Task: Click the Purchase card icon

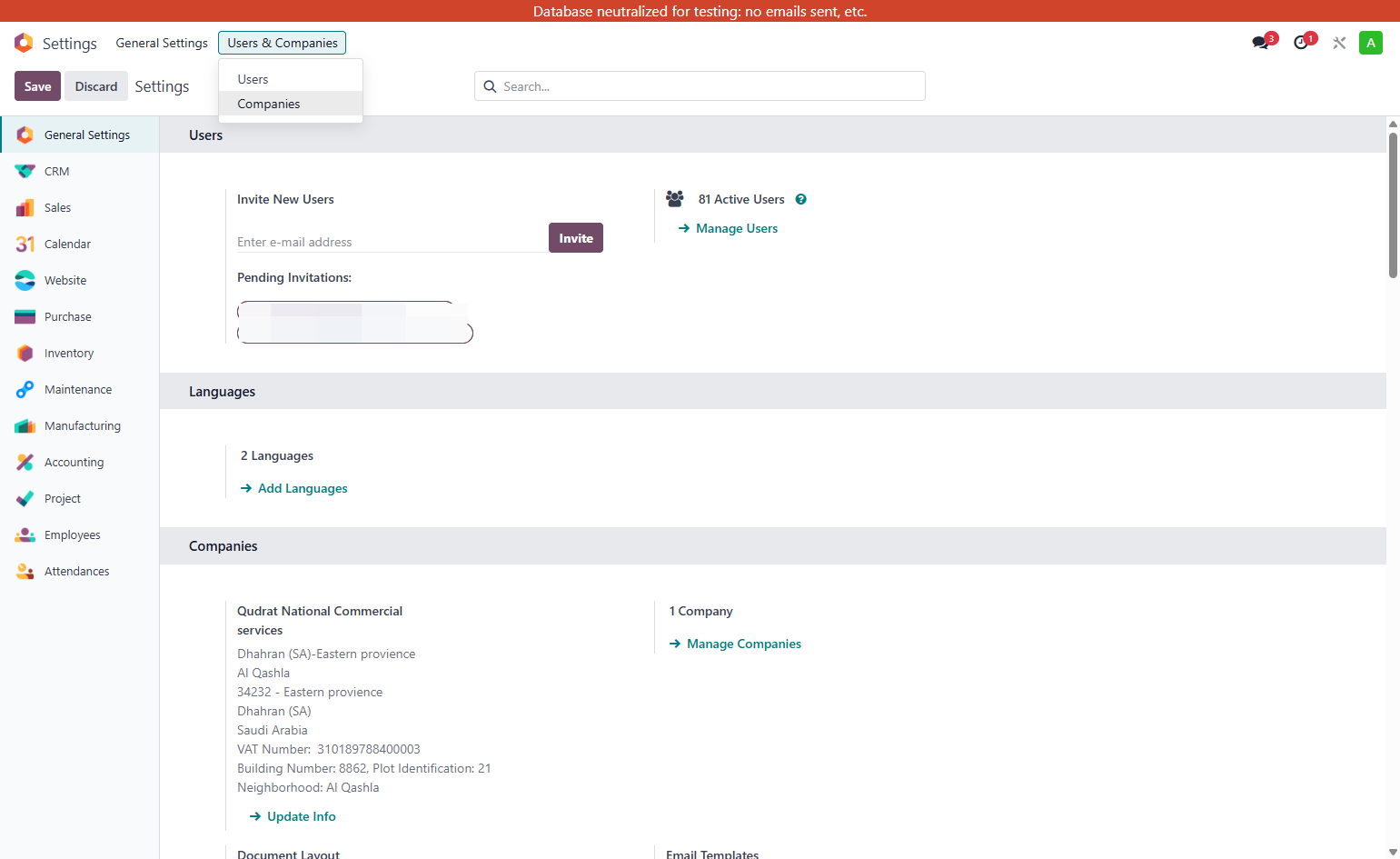Action: 25,316
